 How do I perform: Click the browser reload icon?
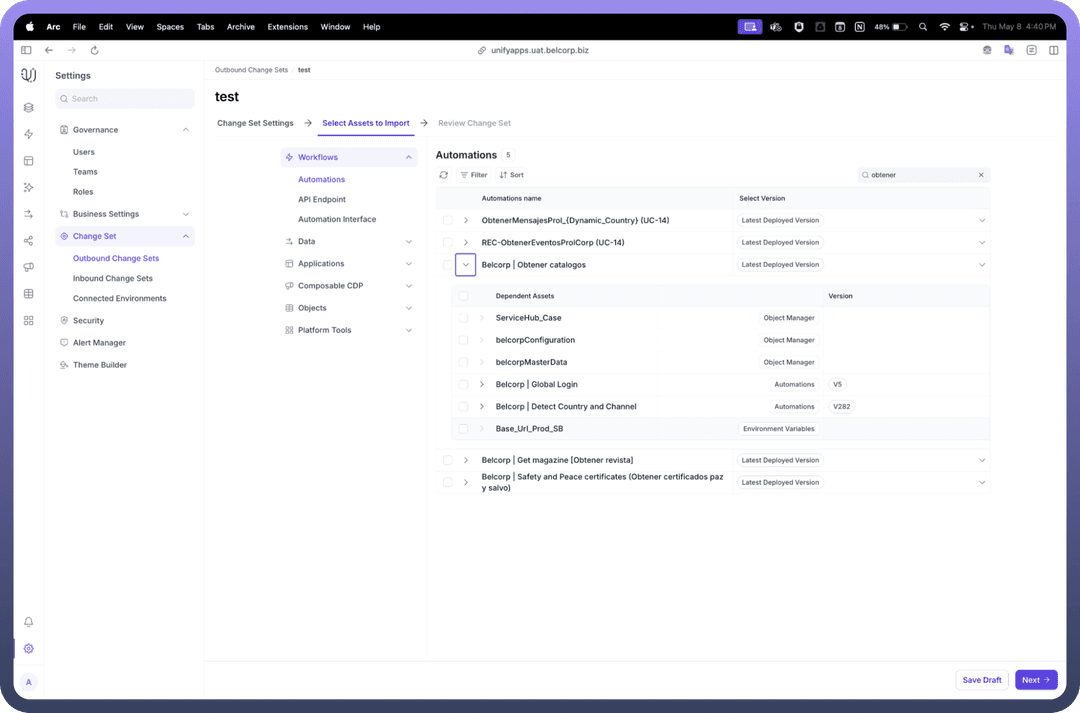tap(94, 50)
